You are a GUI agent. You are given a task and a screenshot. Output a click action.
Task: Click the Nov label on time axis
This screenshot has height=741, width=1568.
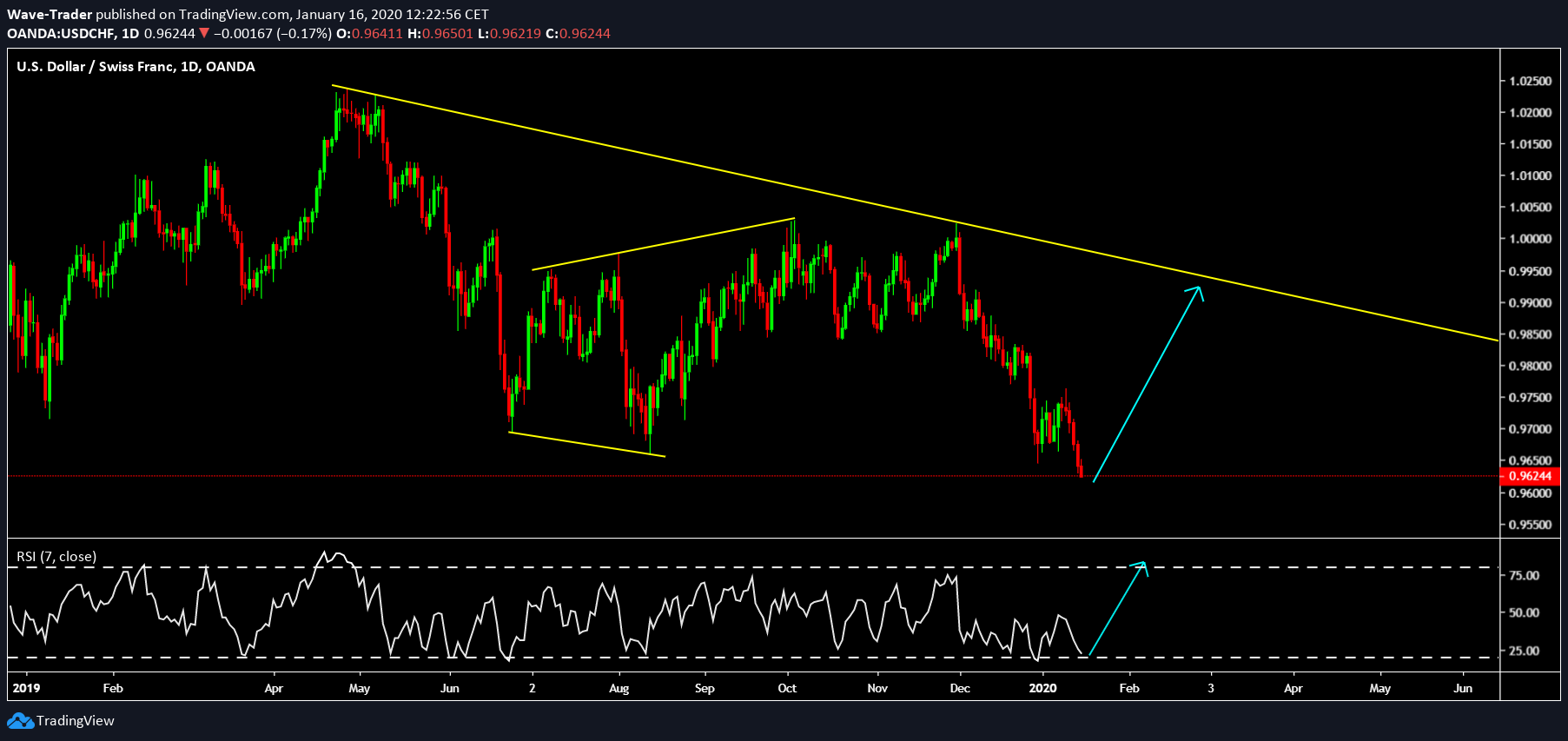[x=877, y=688]
